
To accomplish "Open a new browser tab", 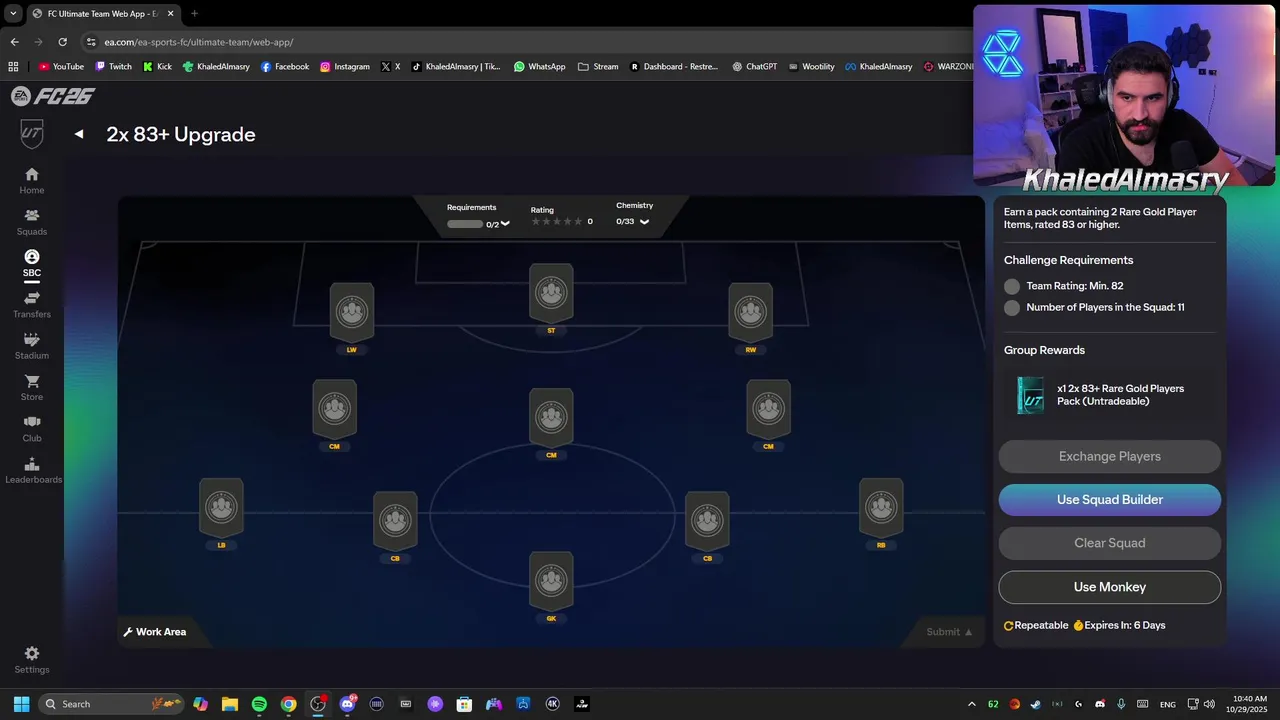I will [194, 13].
